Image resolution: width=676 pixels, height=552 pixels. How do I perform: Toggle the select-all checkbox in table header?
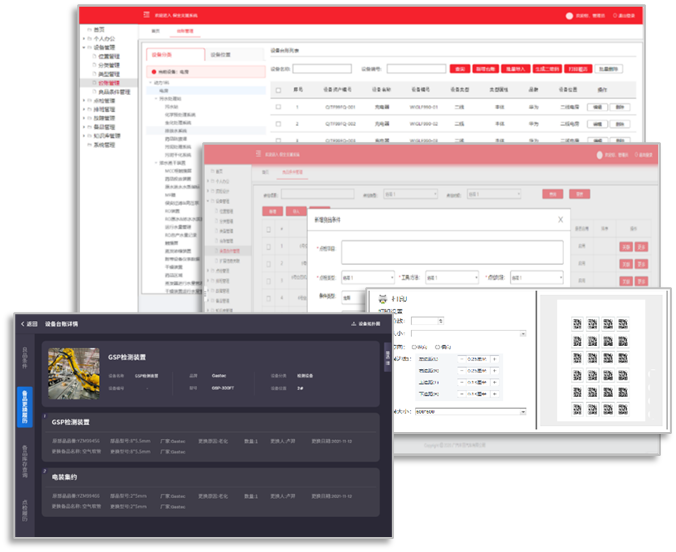(x=278, y=89)
